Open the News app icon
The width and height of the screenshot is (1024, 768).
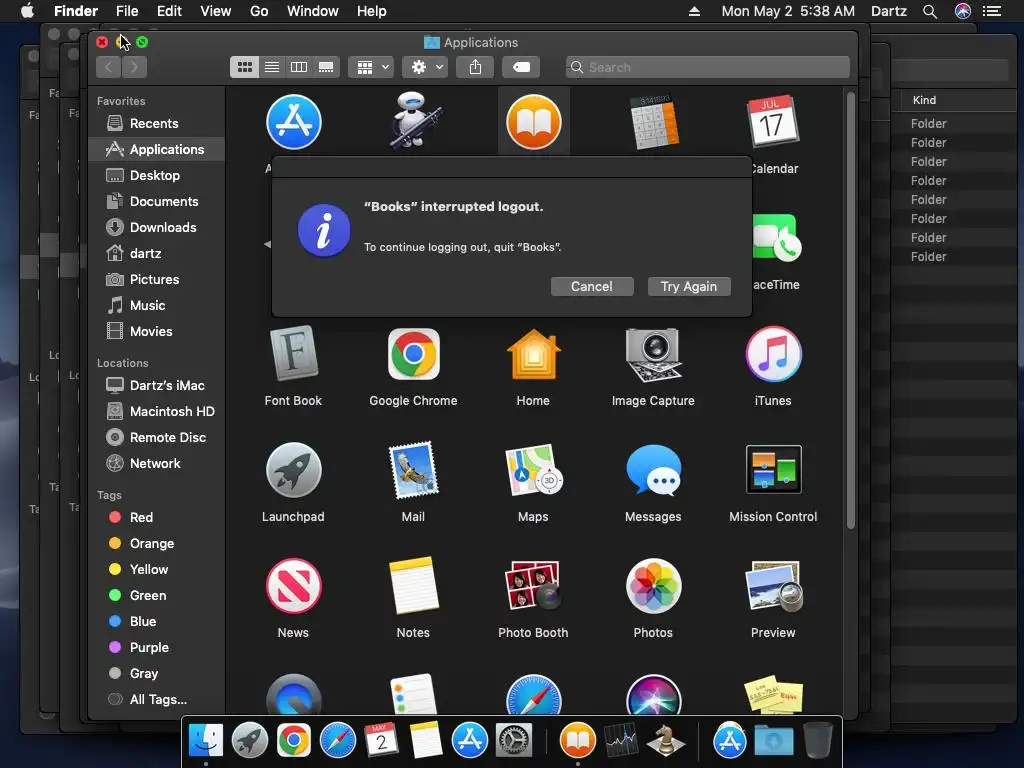click(x=293, y=586)
